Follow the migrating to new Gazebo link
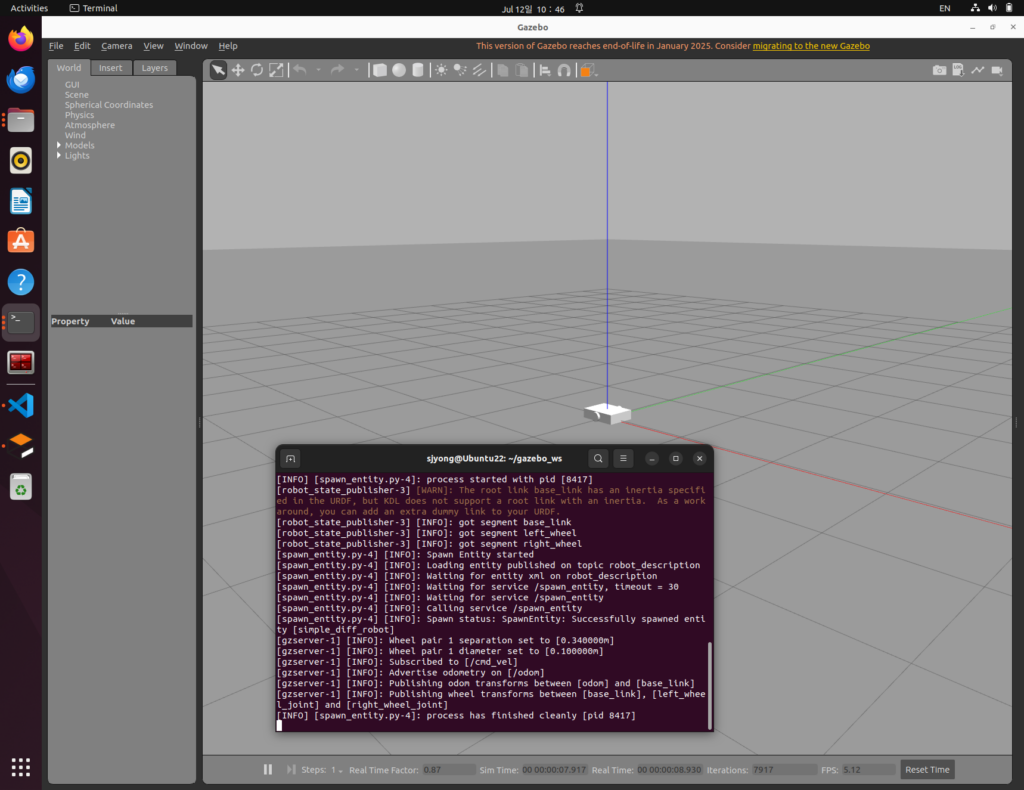1024x790 pixels. 811,46
